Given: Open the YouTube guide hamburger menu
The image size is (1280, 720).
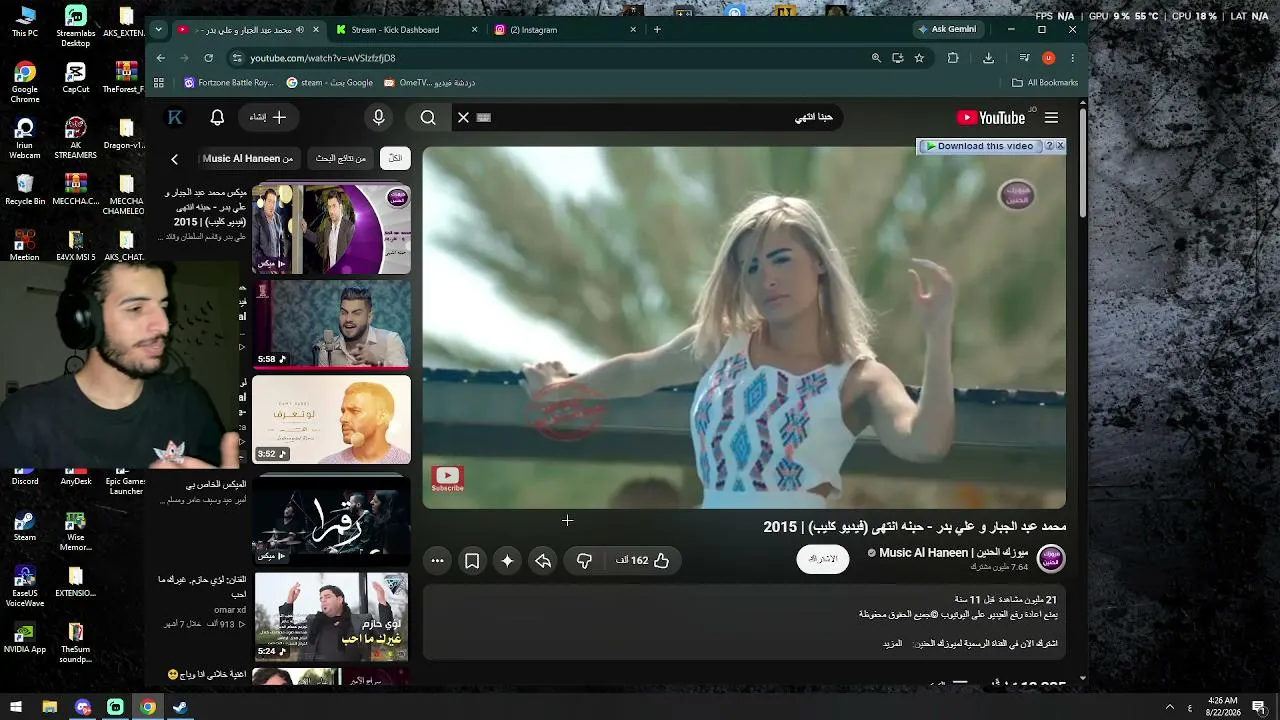Looking at the screenshot, I should [x=1051, y=118].
